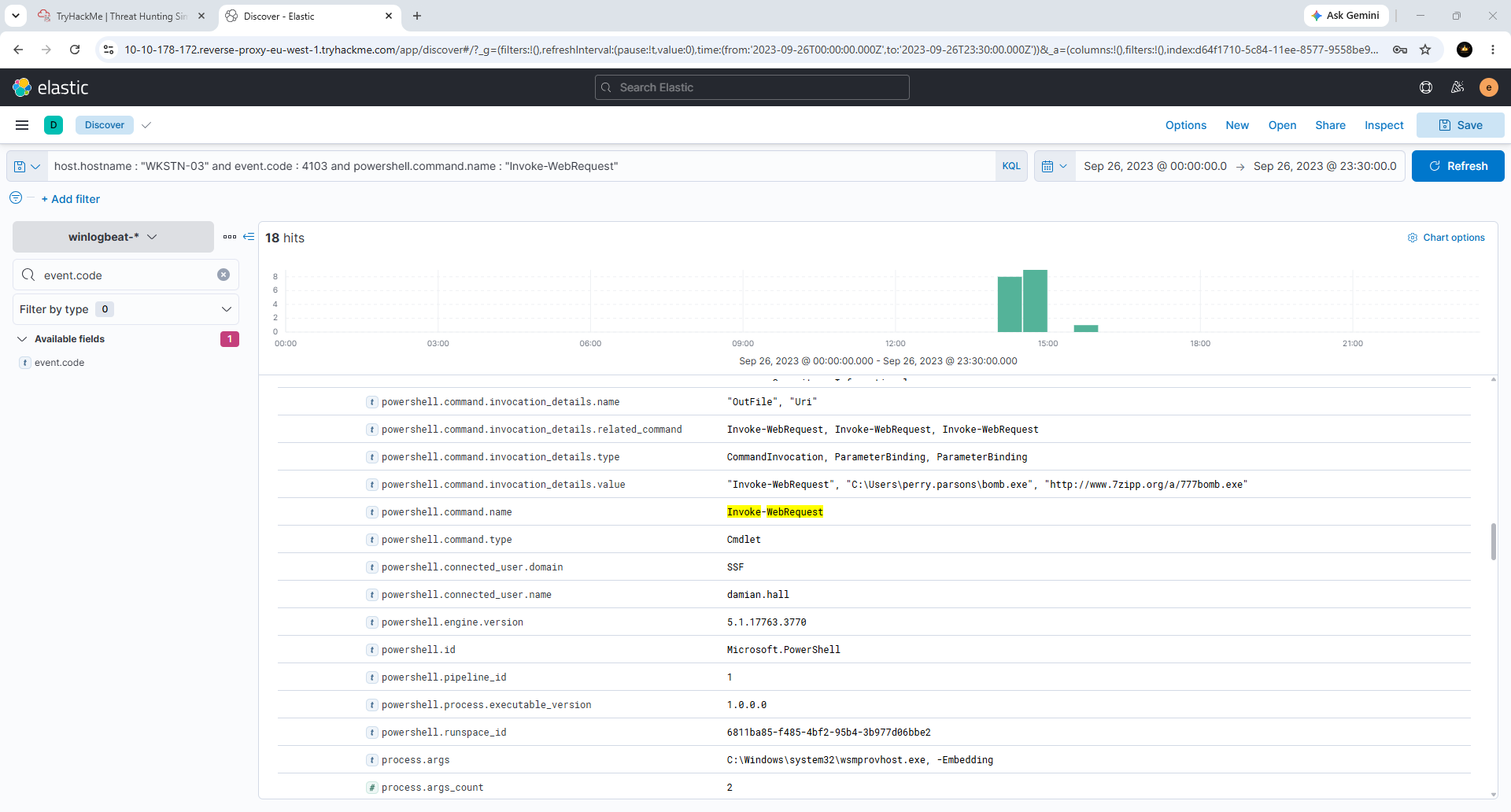The width and height of the screenshot is (1511, 812).
Task: Click New in the top menu
Action: pyautogui.click(x=1237, y=125)
